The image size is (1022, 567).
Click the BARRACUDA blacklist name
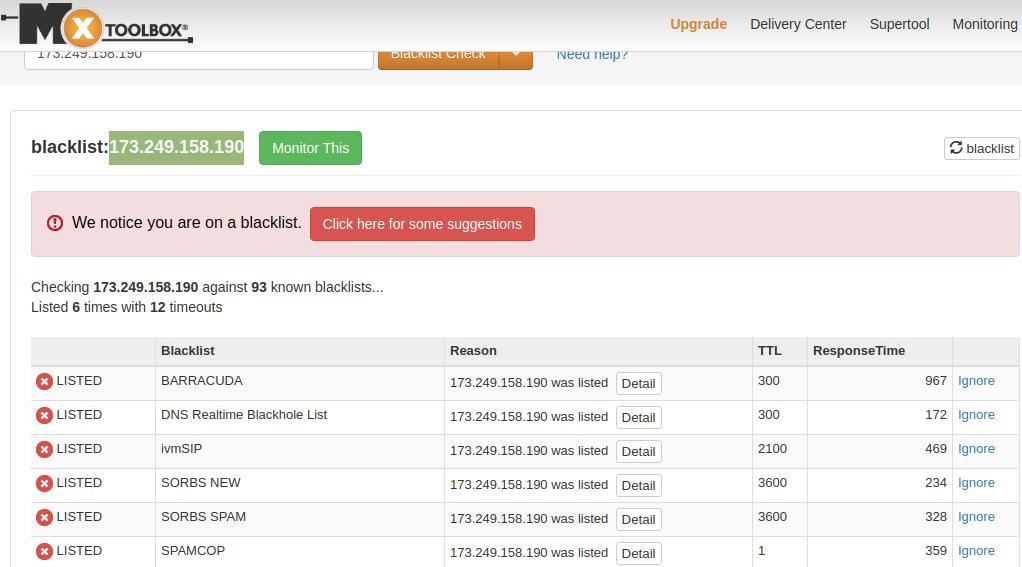coord(201,381)
